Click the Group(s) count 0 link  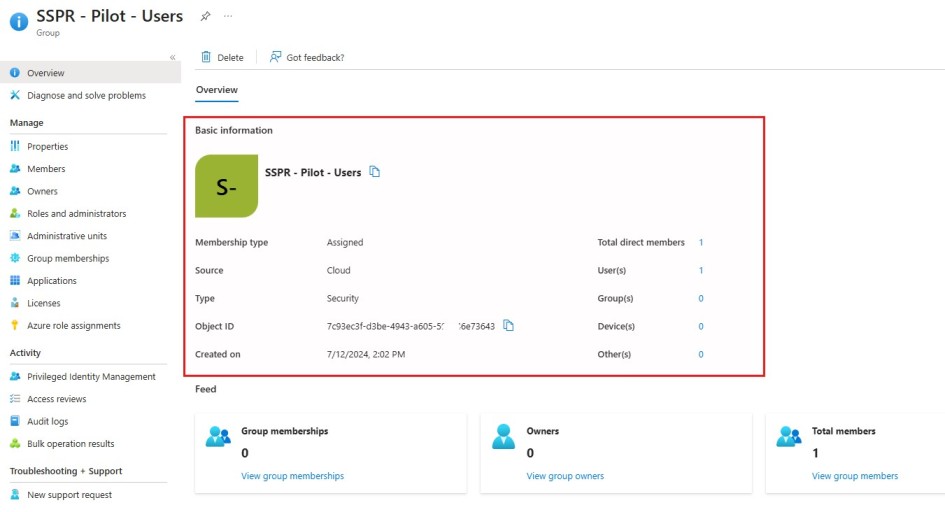point(701,298)
